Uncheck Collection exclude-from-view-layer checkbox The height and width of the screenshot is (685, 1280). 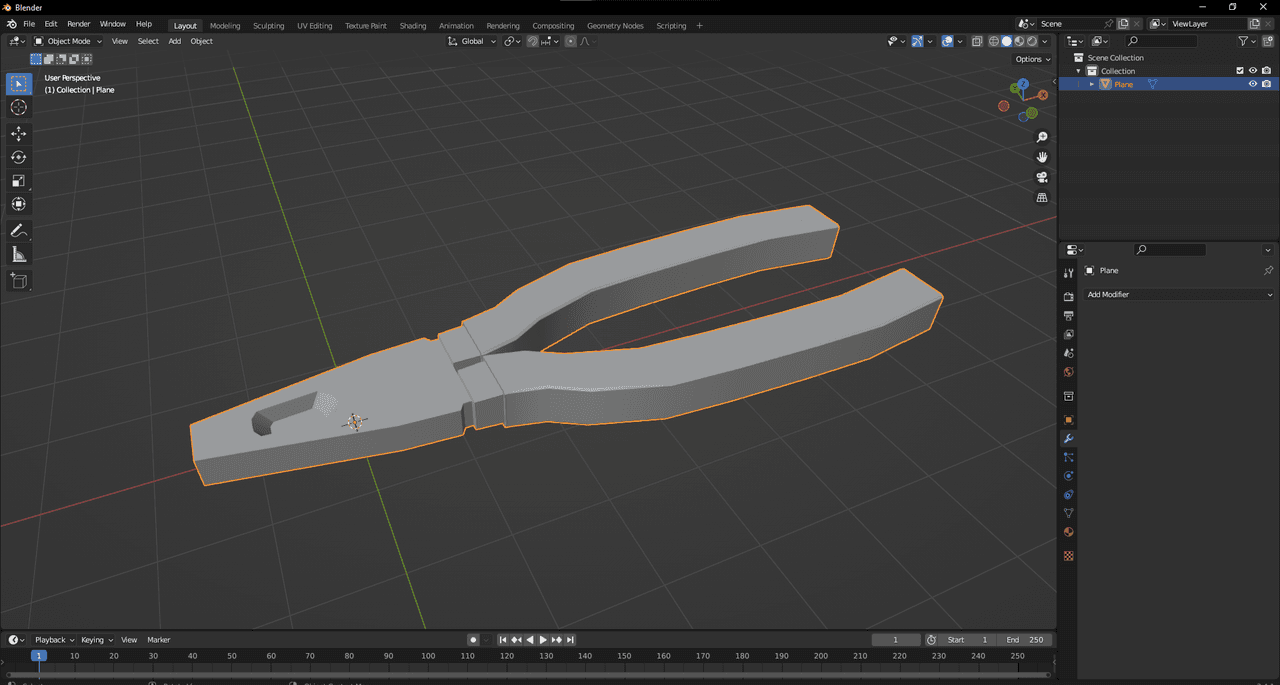click(x=1240, y=71)
